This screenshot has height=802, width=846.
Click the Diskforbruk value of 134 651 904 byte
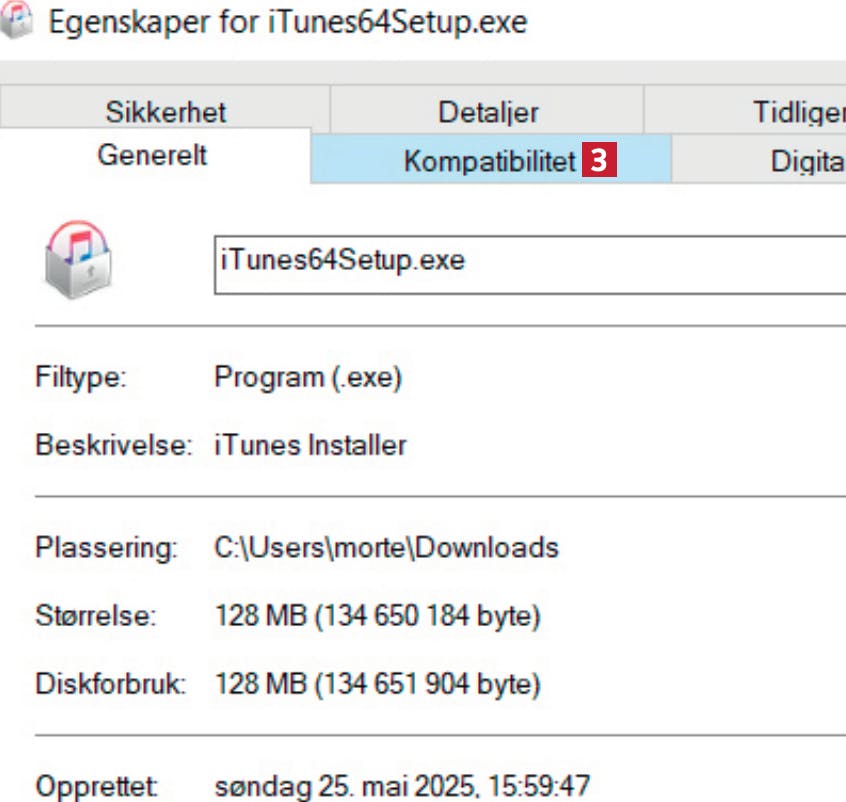(378, 685)
